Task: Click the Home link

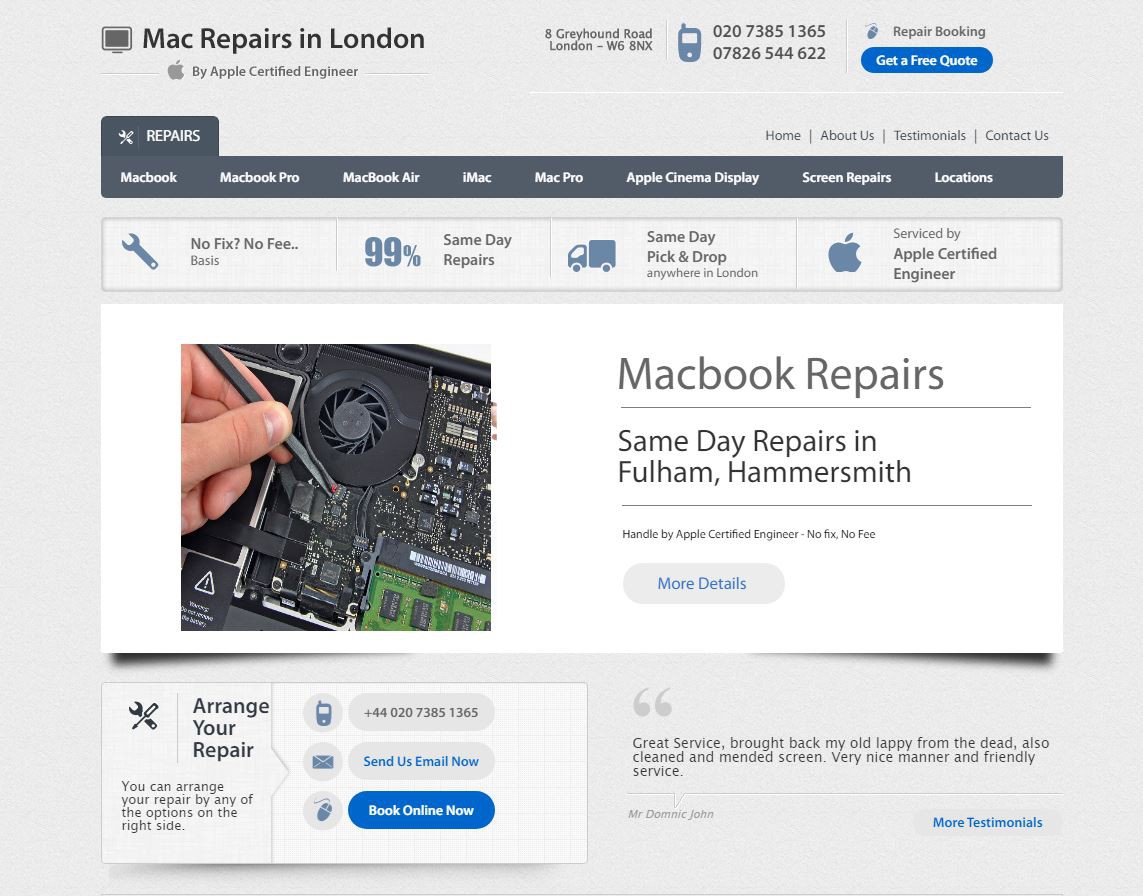Action: (x=783, y=136)
